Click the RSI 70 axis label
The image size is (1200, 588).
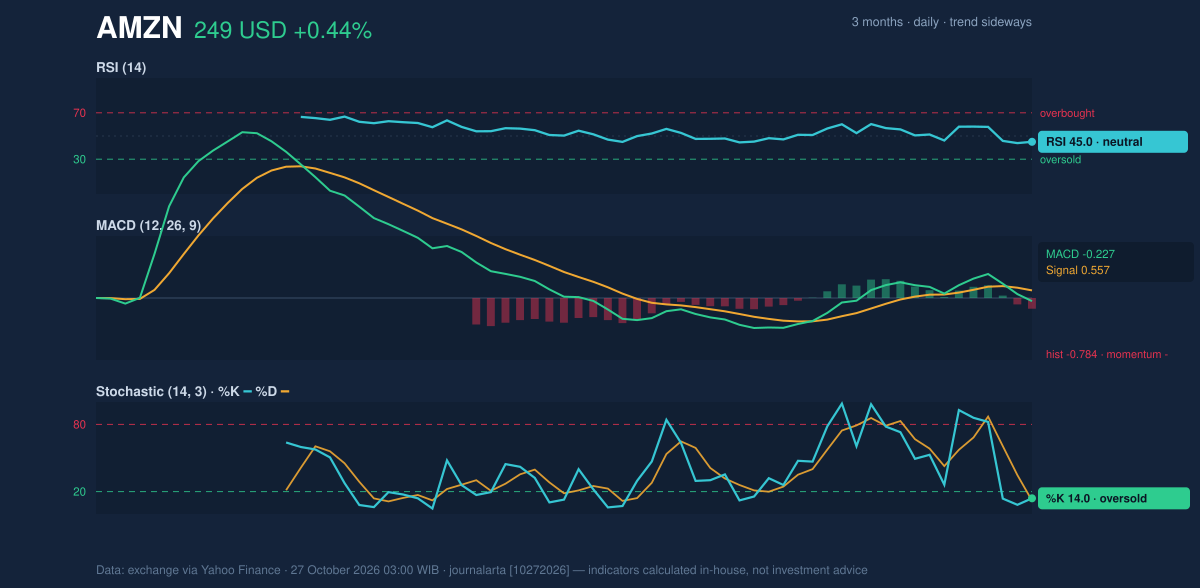pos(79,113)
